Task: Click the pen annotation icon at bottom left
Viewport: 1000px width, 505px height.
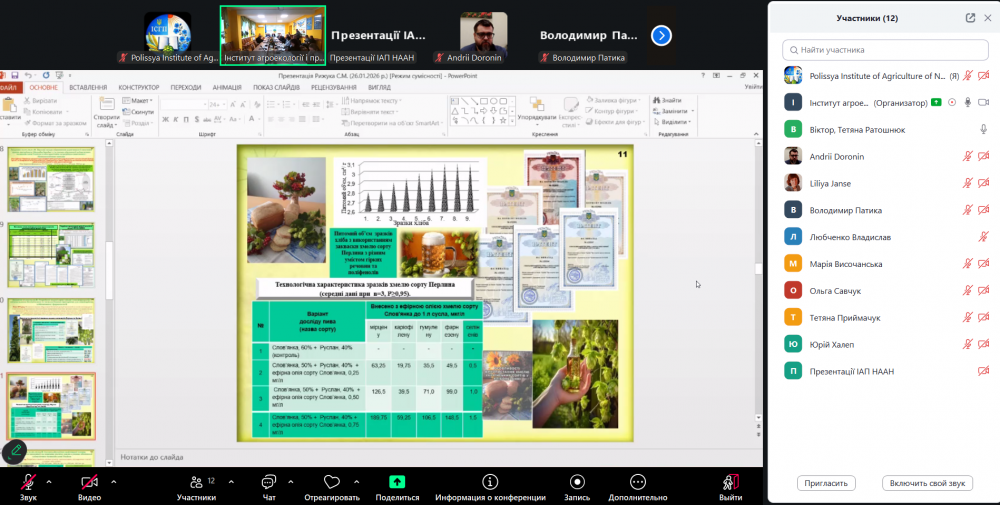Action: (x=14, y=452)
